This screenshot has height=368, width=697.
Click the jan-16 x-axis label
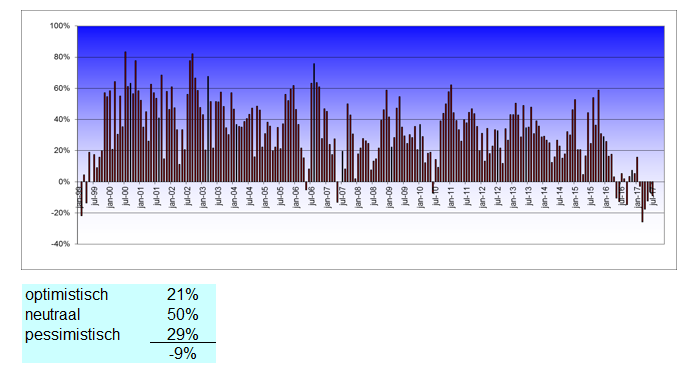pyautogui.click(x=606, y=197)
